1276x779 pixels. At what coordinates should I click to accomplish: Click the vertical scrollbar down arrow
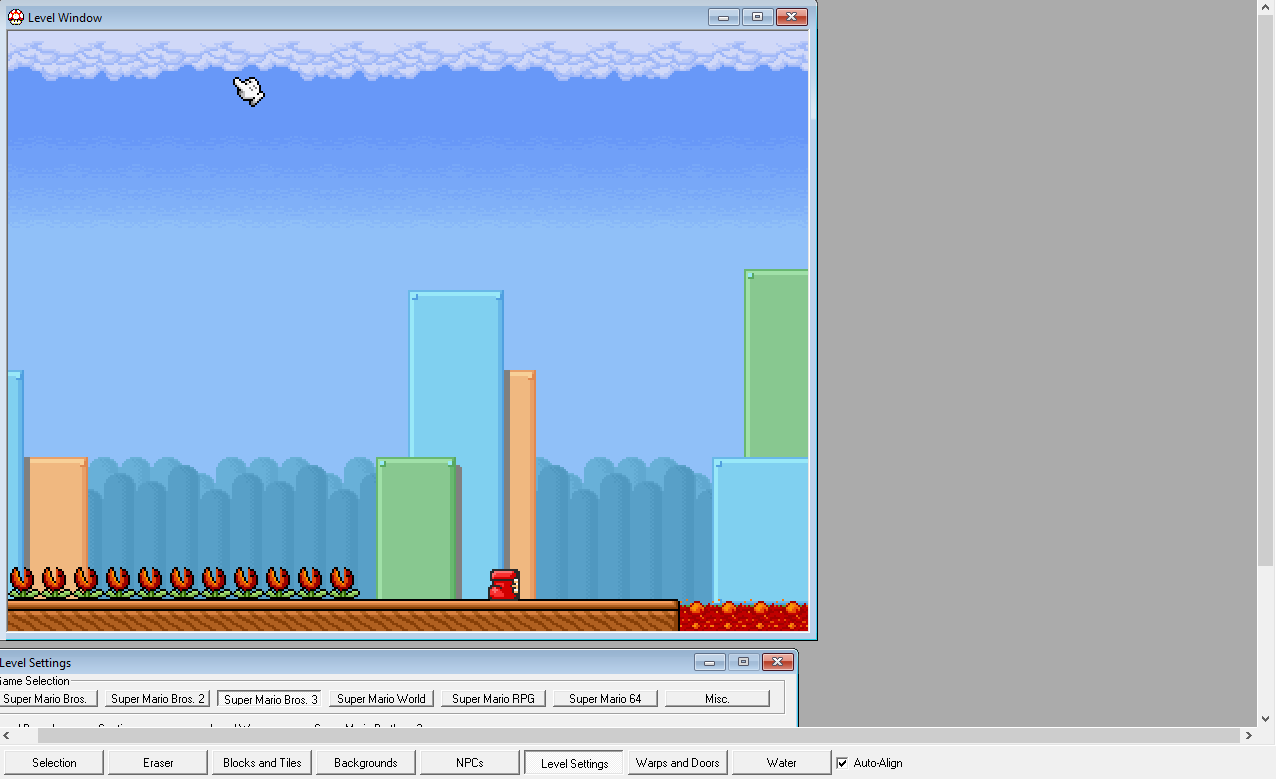[1266, 718]
